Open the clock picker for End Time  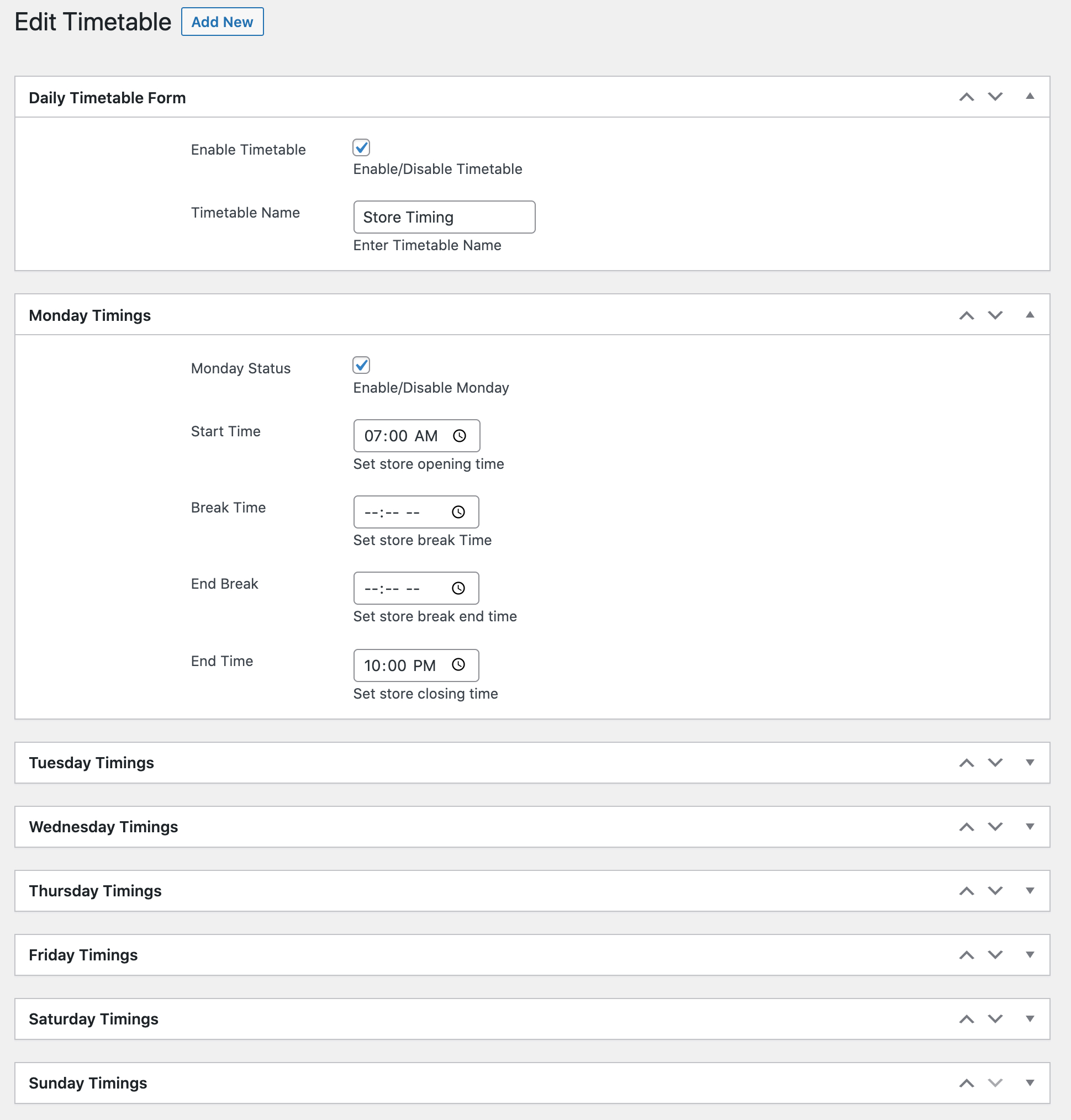click(459, 665)
